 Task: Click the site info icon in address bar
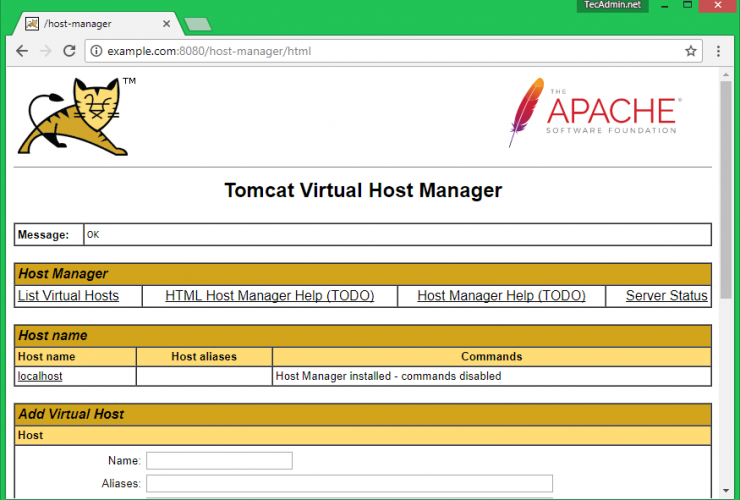96,51
